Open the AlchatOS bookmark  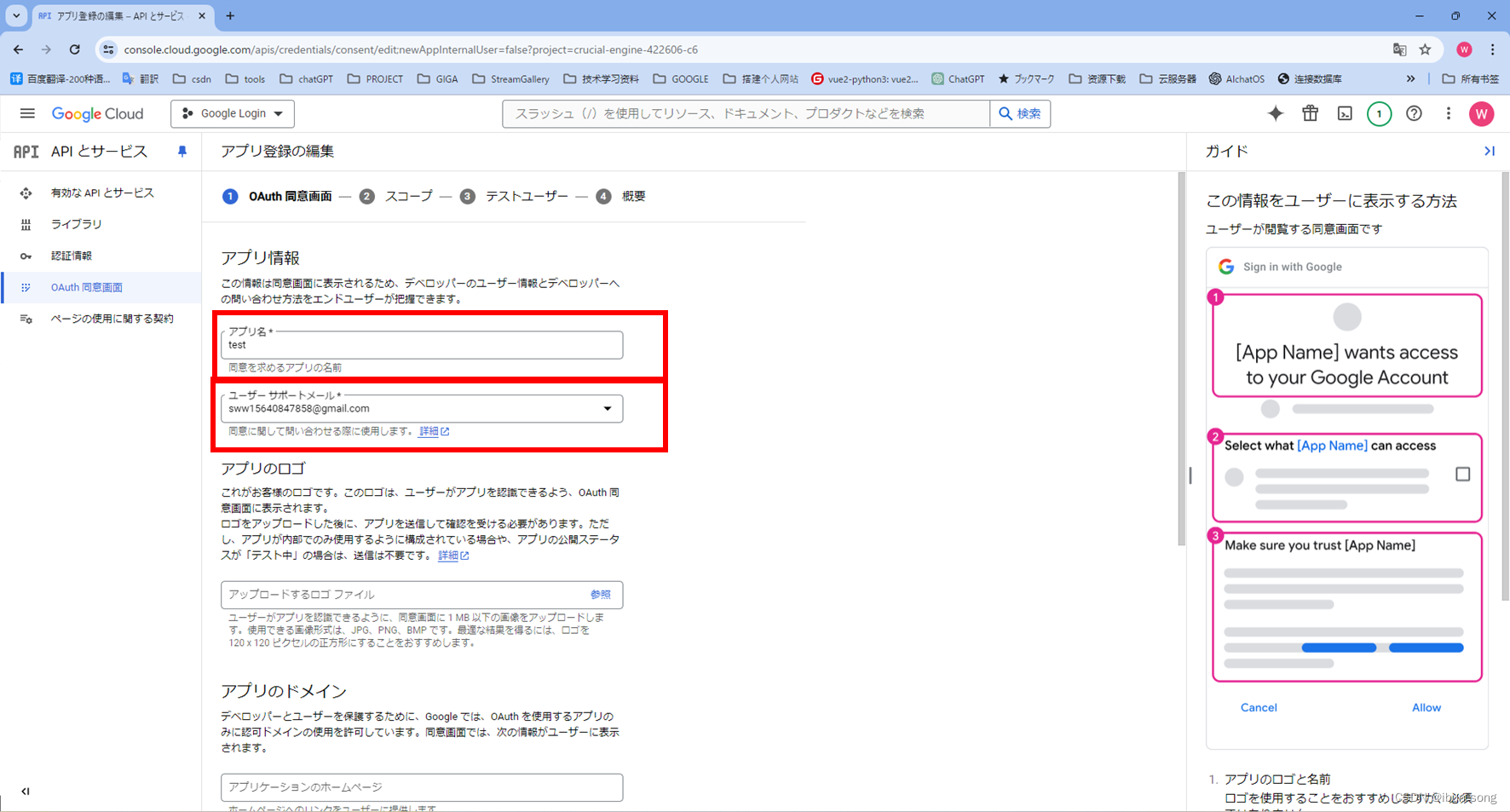1236,78
